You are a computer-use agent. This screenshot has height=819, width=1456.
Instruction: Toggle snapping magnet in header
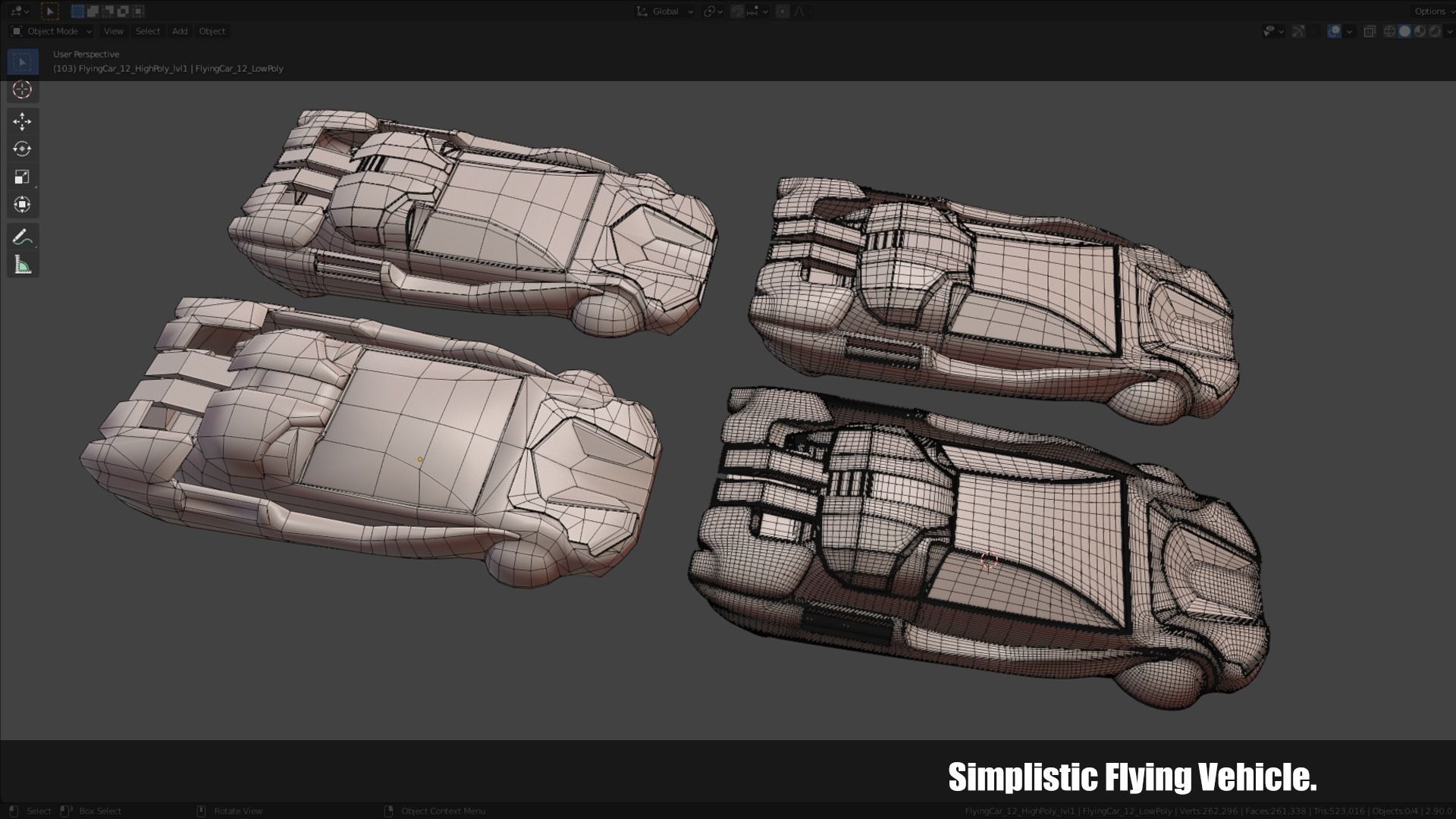point(737,11)
